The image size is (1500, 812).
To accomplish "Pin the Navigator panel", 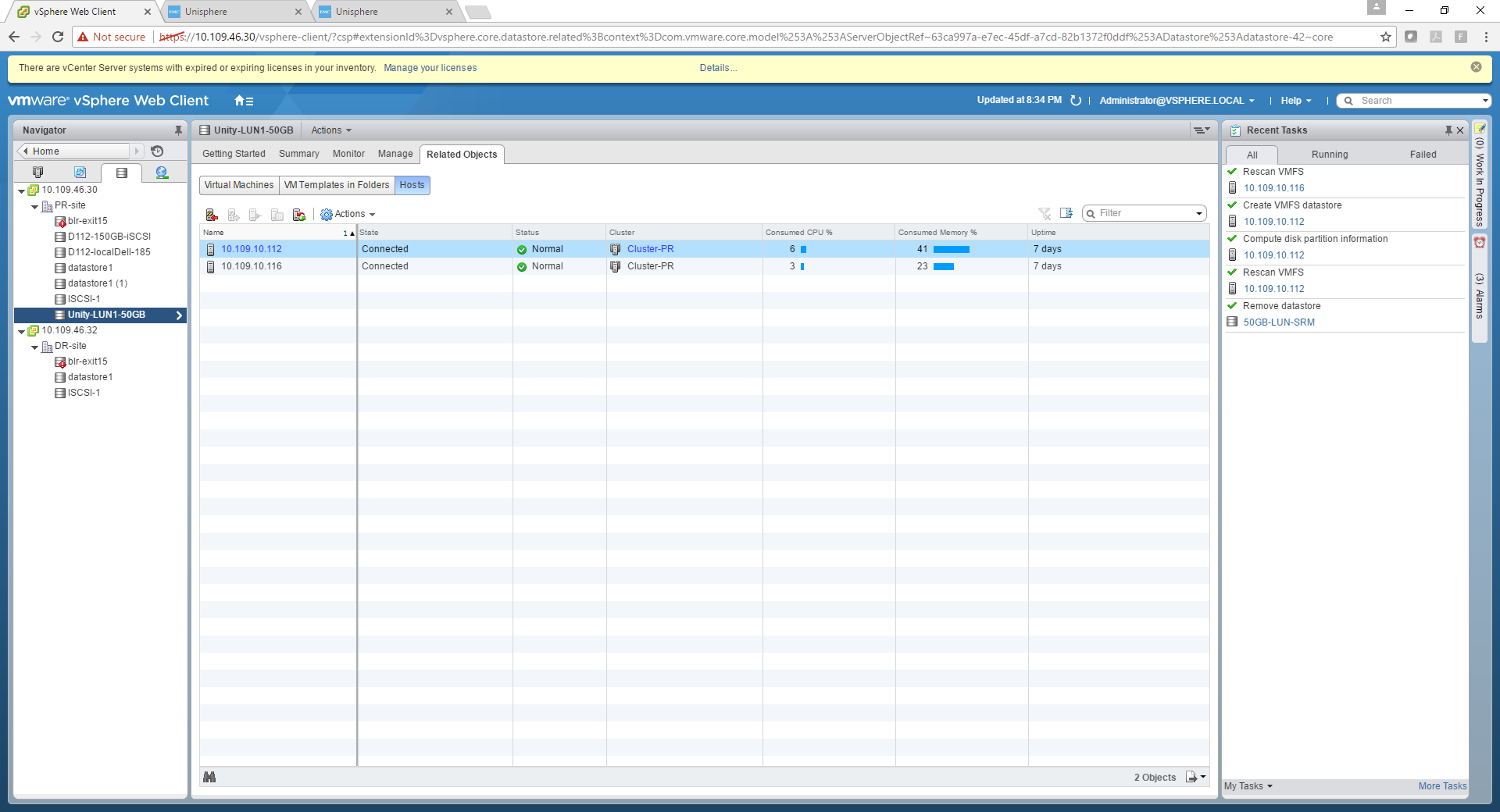I will tap(178, 130).
